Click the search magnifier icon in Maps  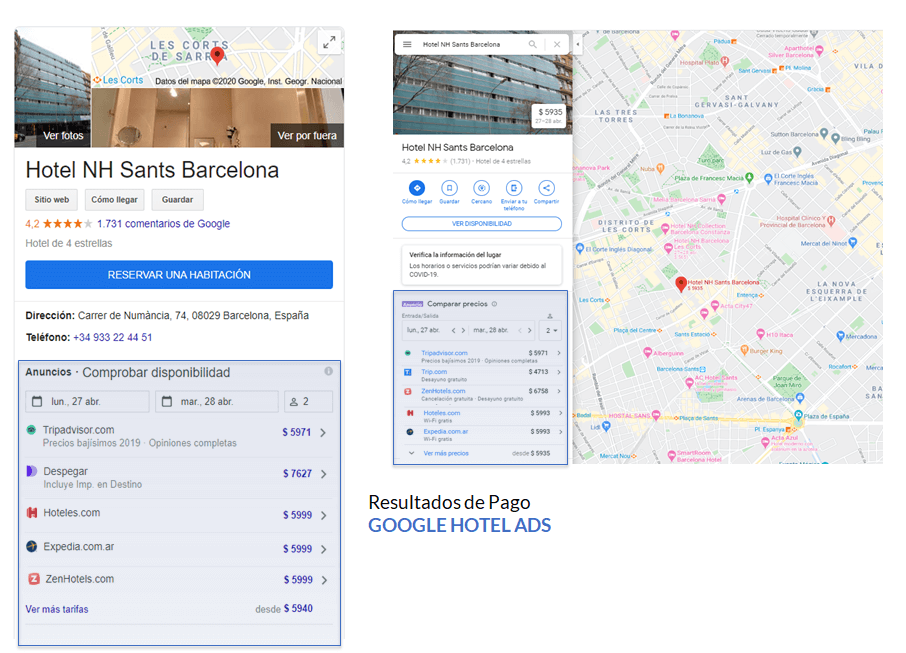532,44
